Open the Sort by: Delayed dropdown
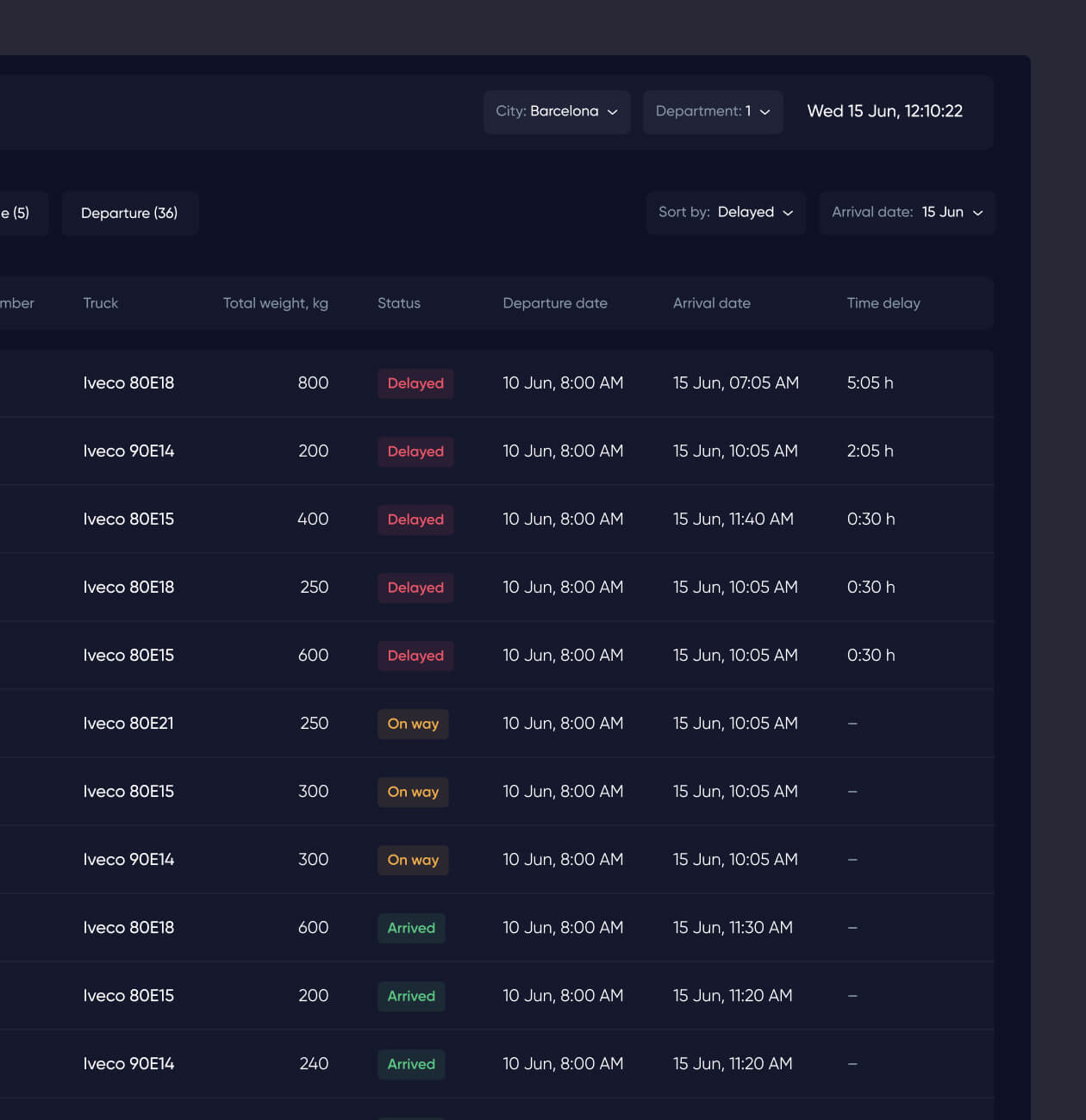1086x1120 pixels. pos(725,212)
